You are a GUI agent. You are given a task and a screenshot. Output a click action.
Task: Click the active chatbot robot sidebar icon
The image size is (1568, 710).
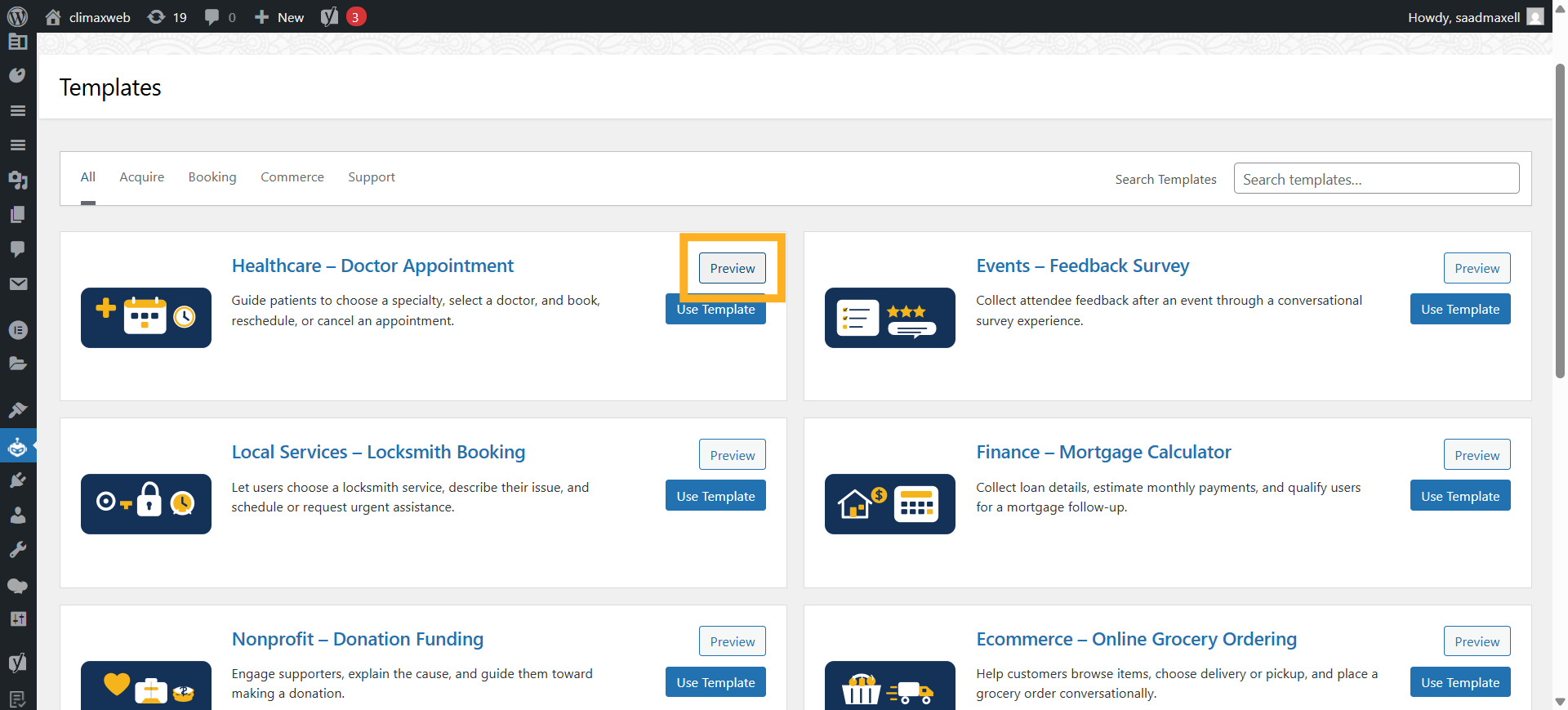pos(17,446)
